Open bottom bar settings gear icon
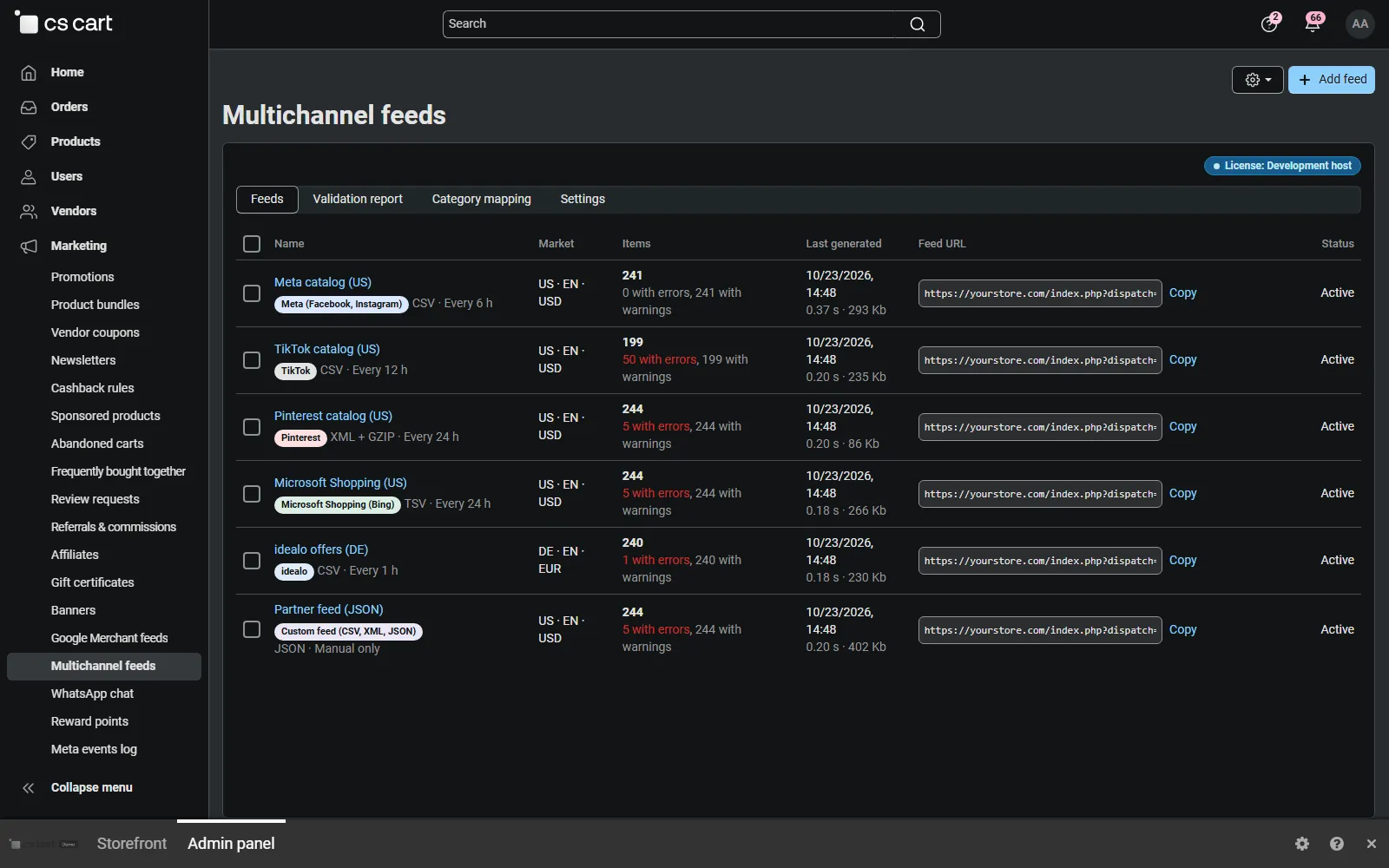The image size is (1389, 868). pos(1302,844)
